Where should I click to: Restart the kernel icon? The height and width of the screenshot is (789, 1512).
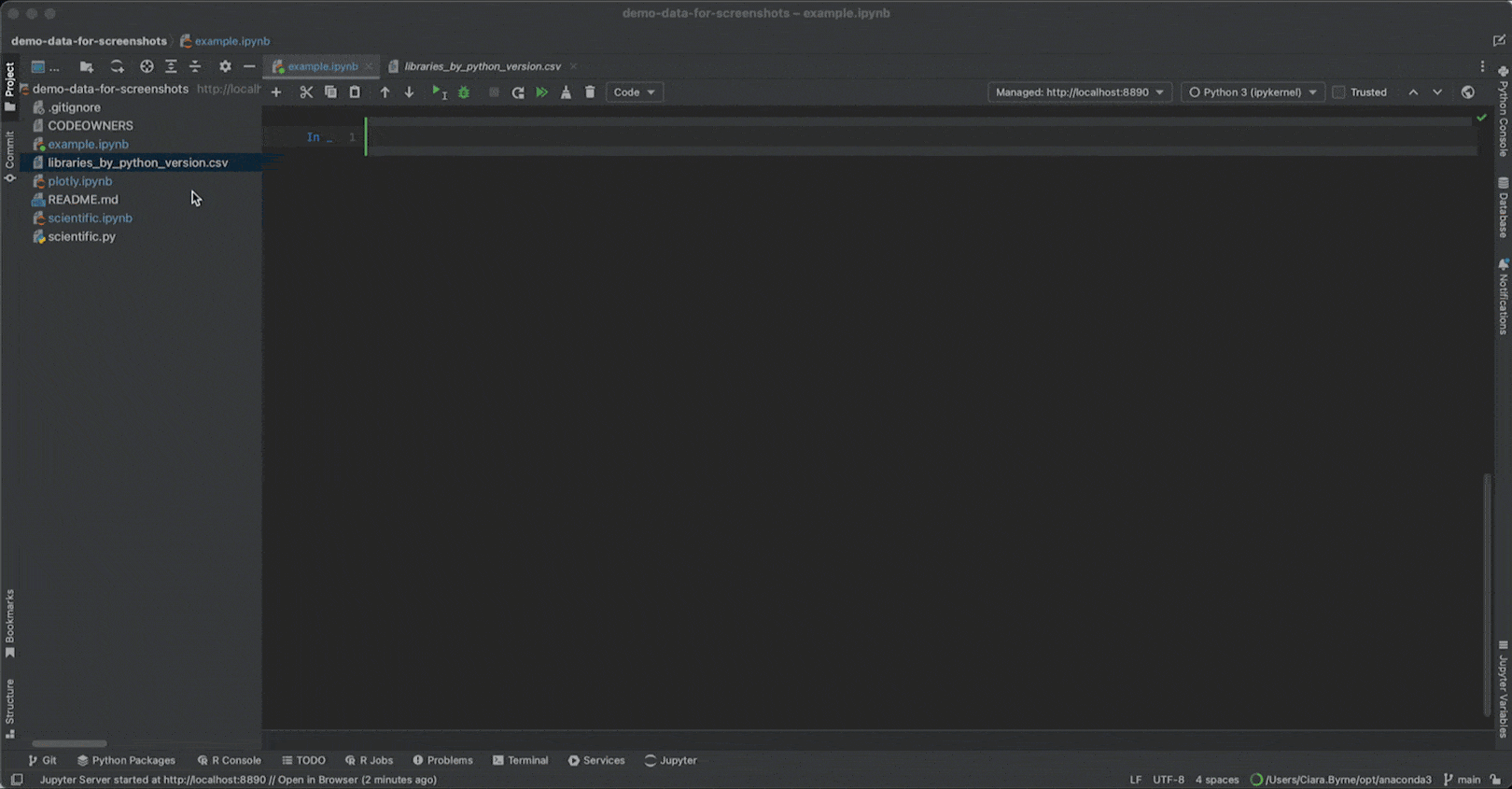(x=518, y=92)
